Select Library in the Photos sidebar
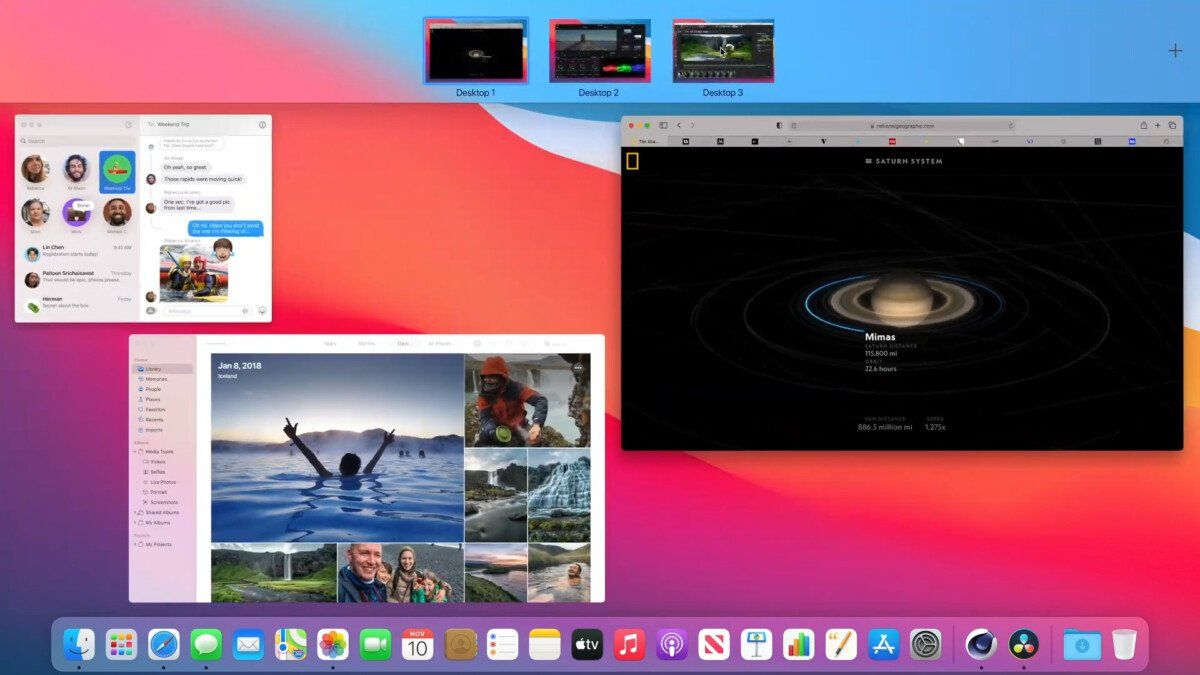1200x675 pixels. [163, 369]
